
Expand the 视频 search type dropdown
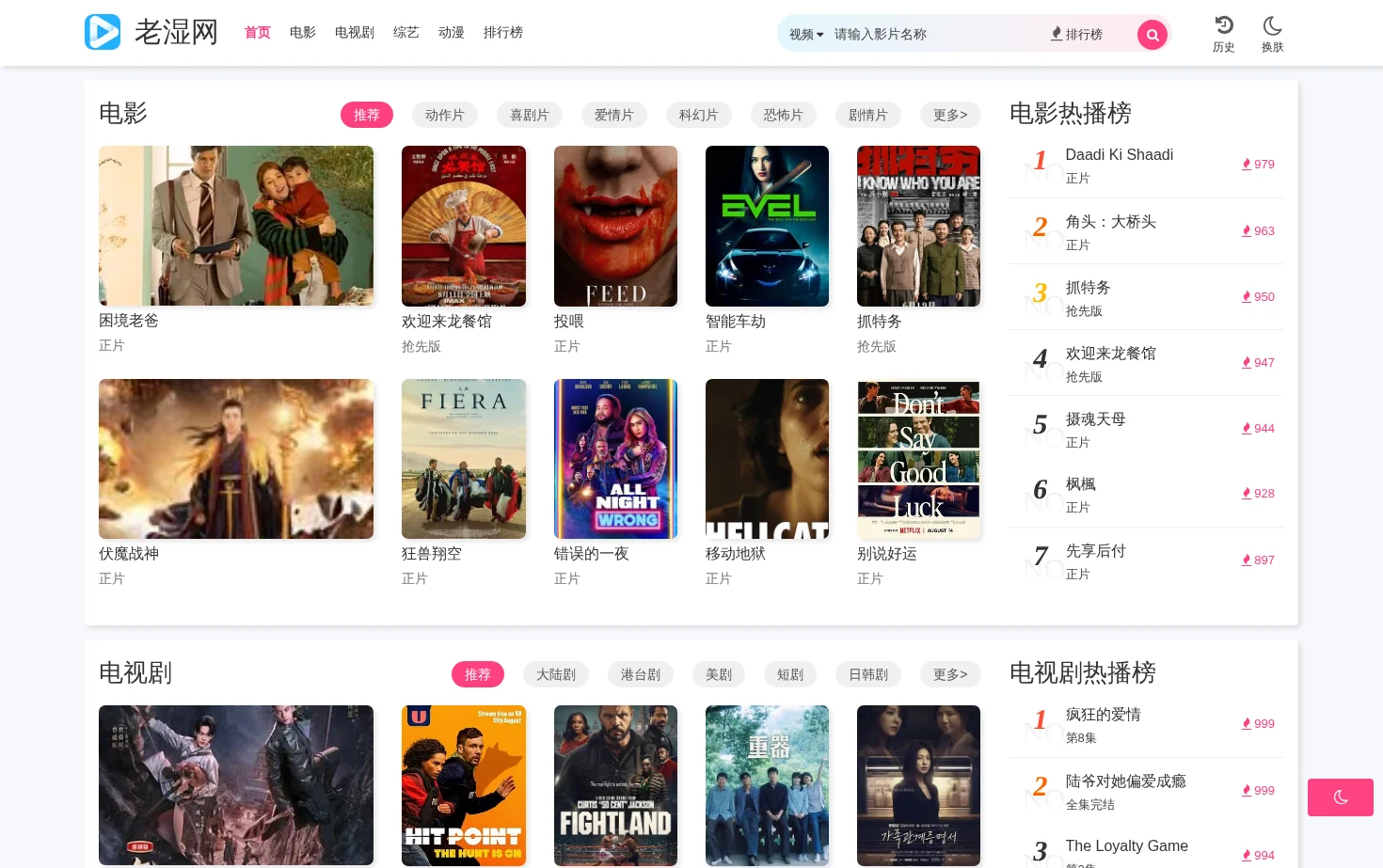[x=806, y=34]
